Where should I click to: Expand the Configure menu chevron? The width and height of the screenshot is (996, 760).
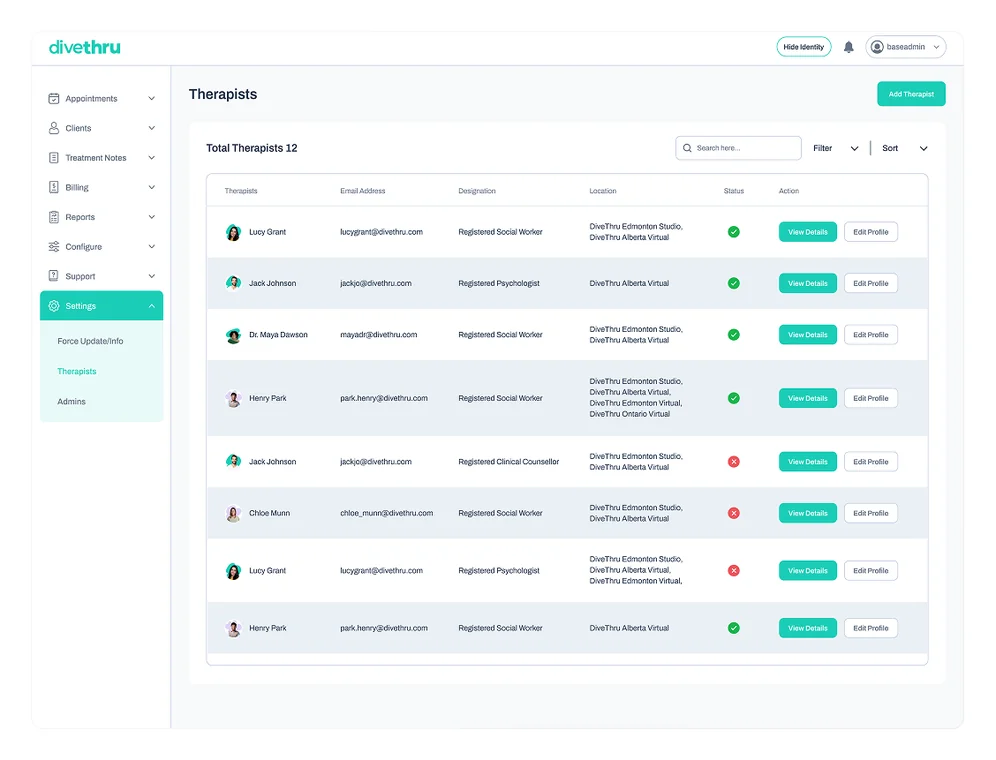pos(152,247)
